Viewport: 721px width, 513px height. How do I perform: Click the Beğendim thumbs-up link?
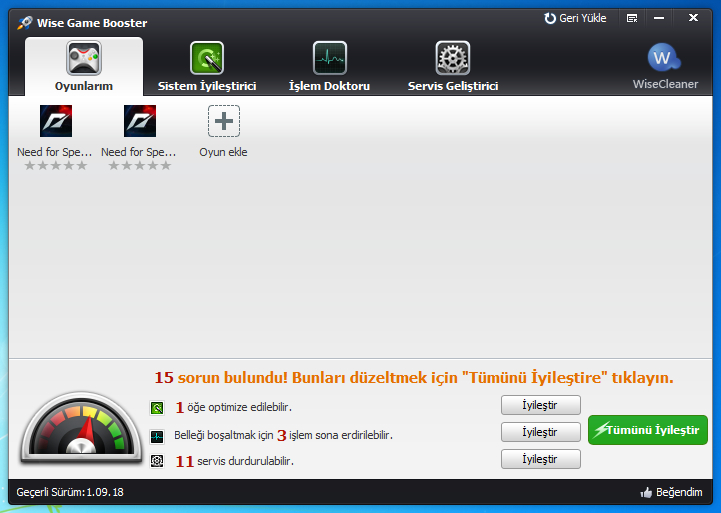point(671,492)
